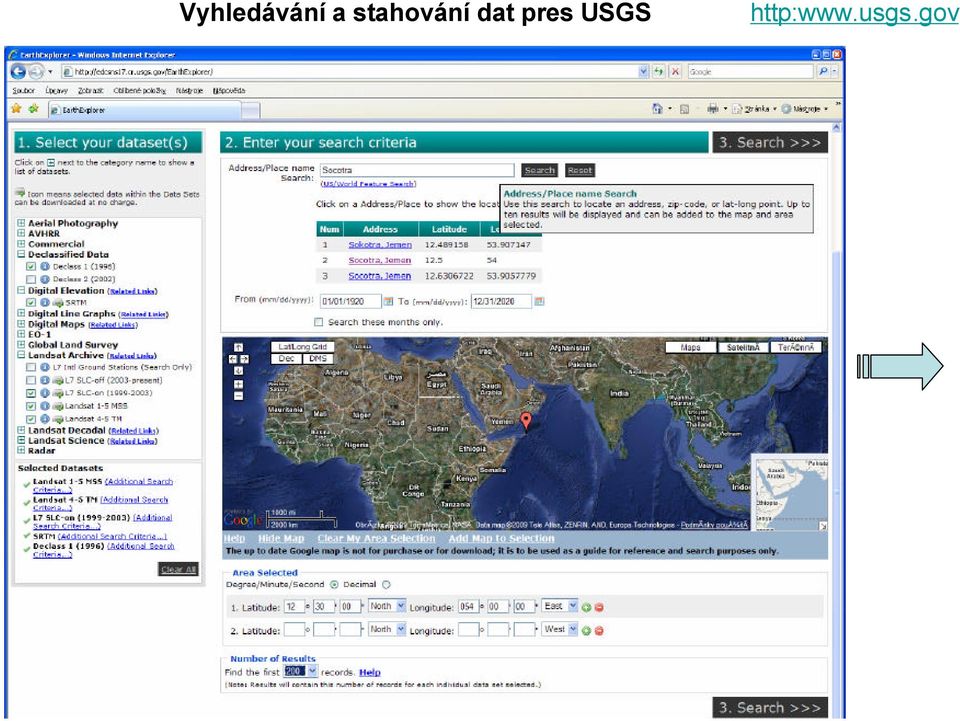Screen dimensions: 960x721
Task: Click the red Stop X icon
Action: (675, 72)
